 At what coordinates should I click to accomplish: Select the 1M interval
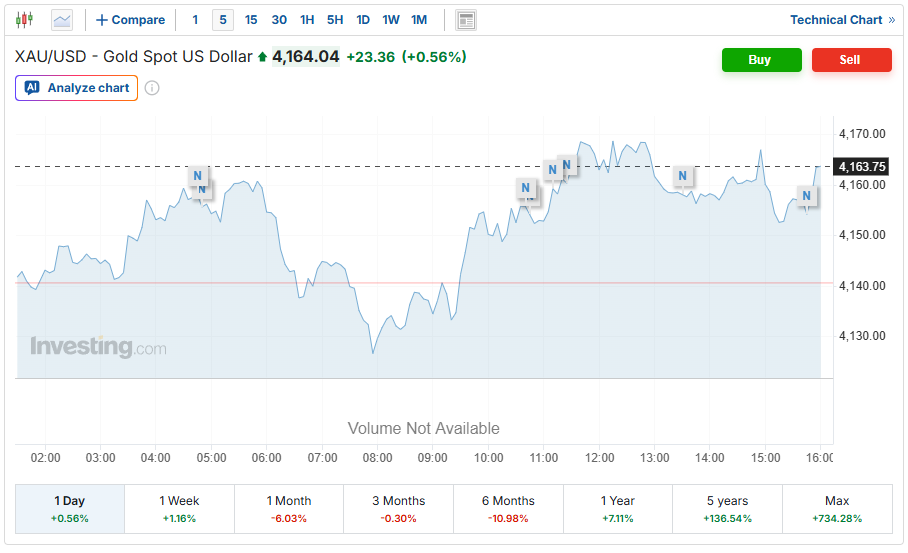click(419, 20)
